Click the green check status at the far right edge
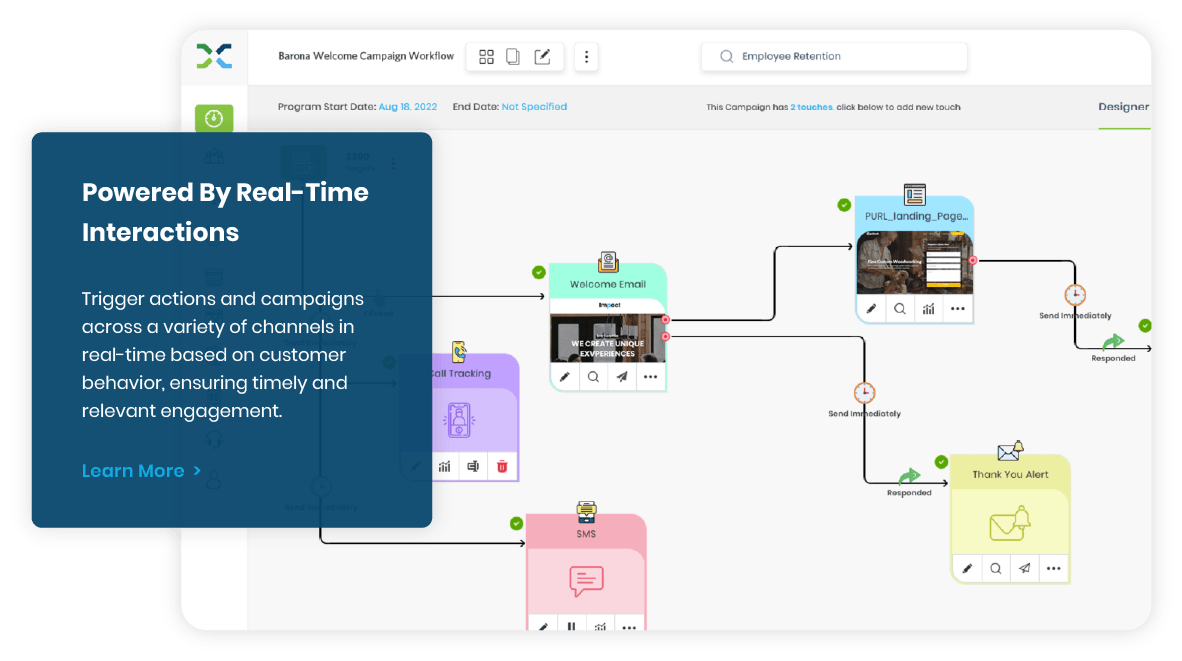 pyautogui.click(x=1145, y=326)
